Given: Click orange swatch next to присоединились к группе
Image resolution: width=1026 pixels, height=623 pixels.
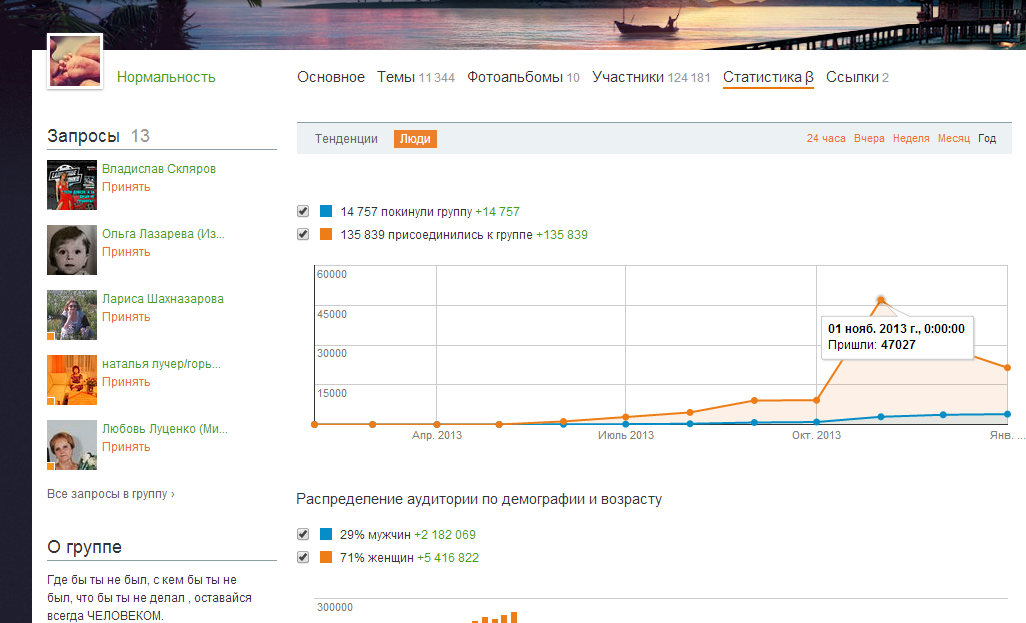Looking at the screenshot, I should [x=326, y=234].
